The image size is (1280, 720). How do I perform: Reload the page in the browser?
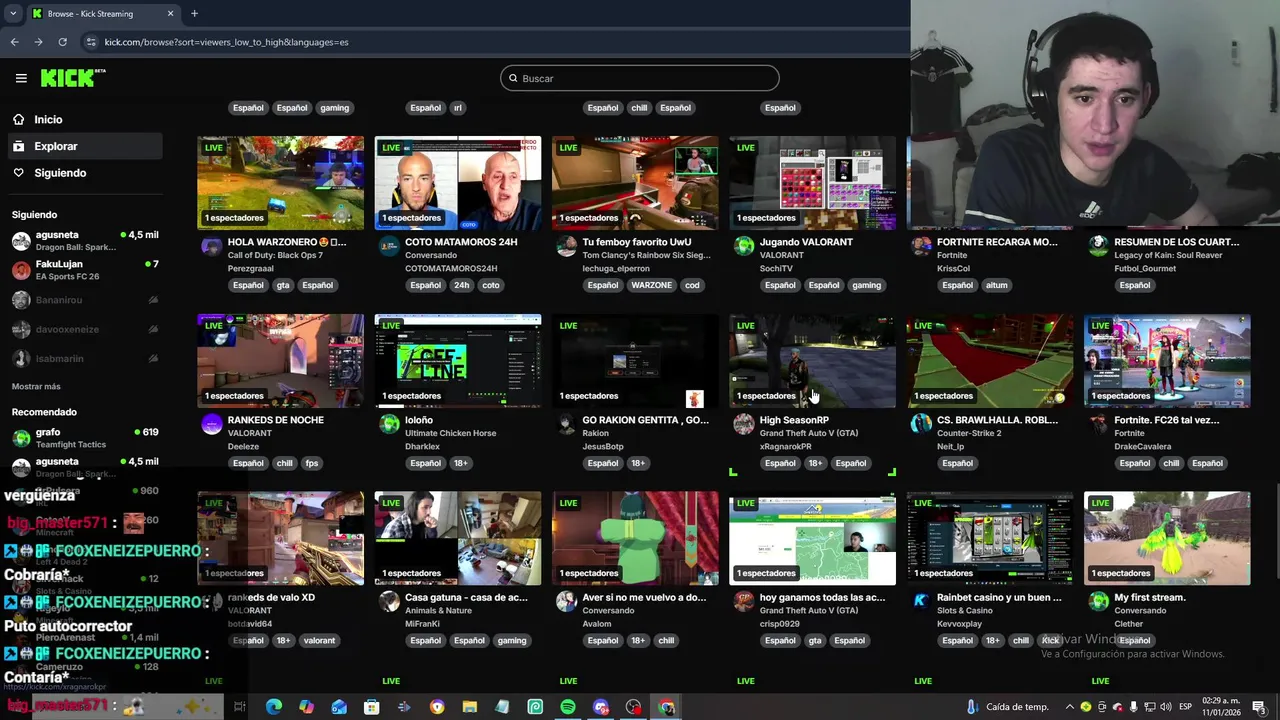coord(62,42)
